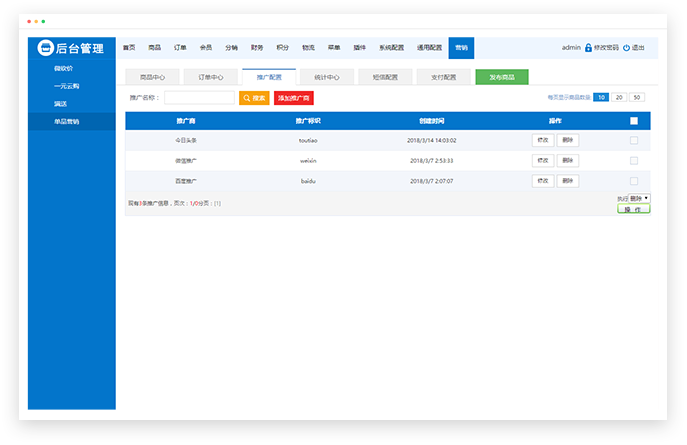
Task: Set items per page to 20
Action: point(619,97)
